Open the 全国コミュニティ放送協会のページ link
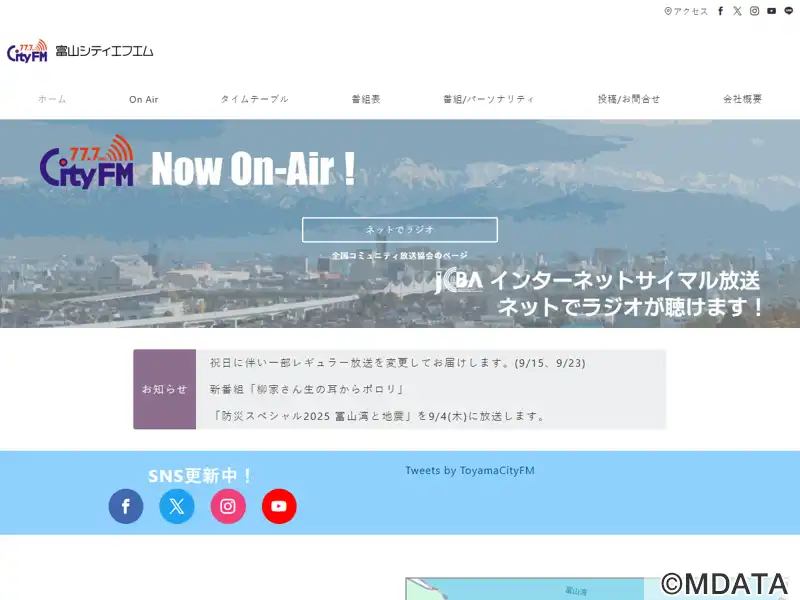 click(x=399, y=255)
